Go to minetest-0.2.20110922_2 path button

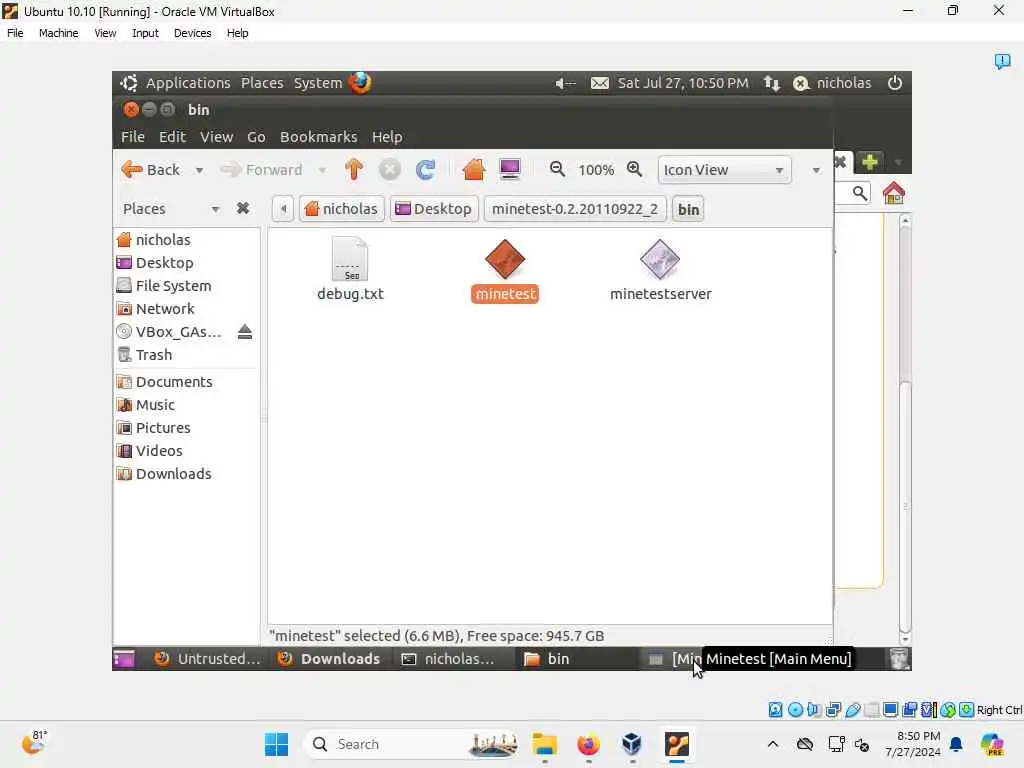575,209
